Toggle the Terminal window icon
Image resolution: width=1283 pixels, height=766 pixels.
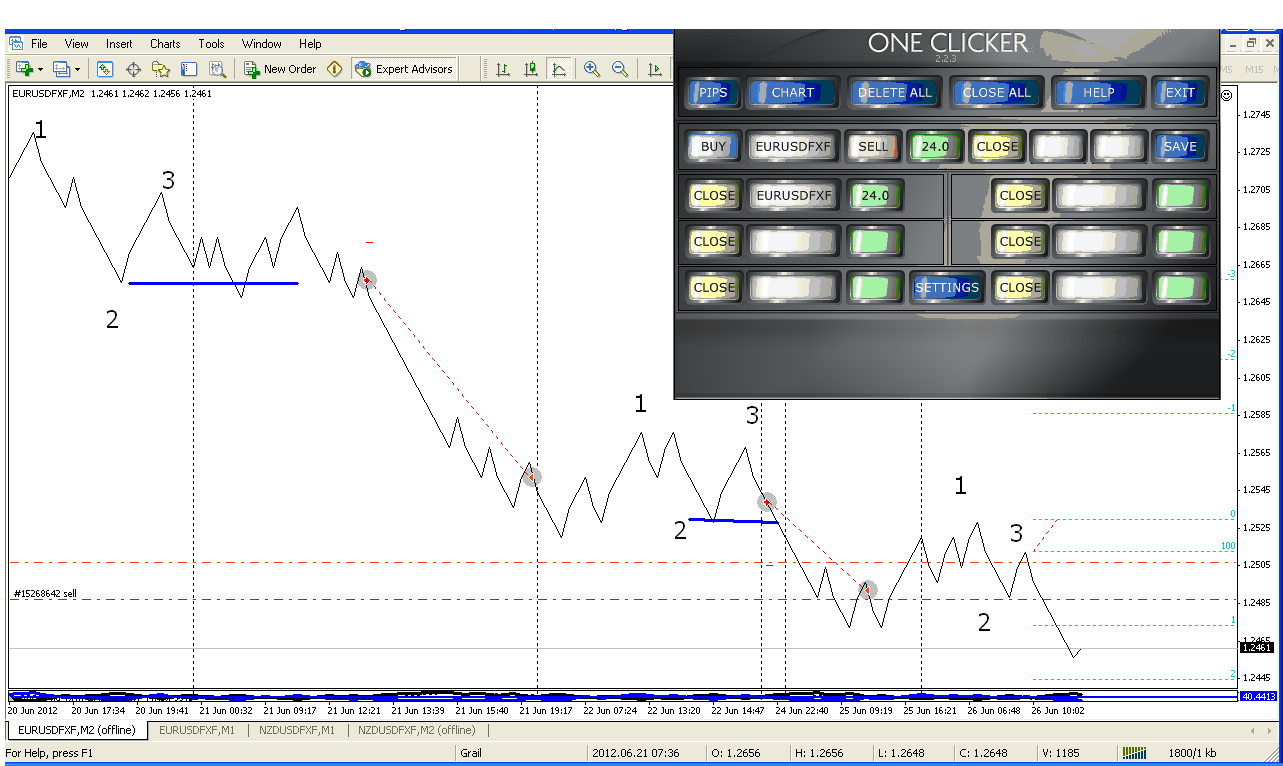click(x=189, y=69)
